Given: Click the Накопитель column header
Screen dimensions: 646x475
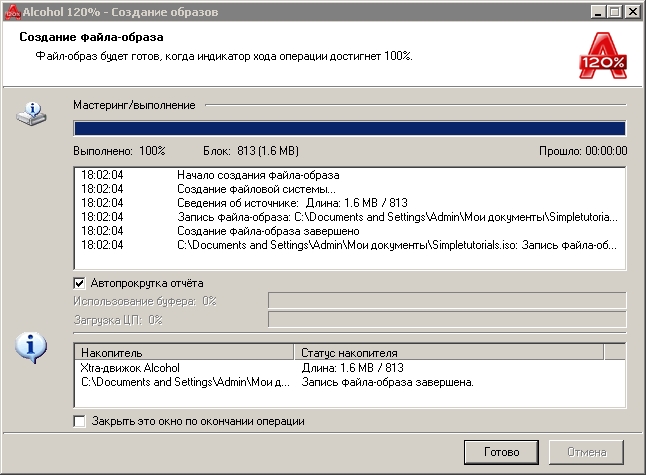Looking at the screenshot, I should [x=184, y=353].
